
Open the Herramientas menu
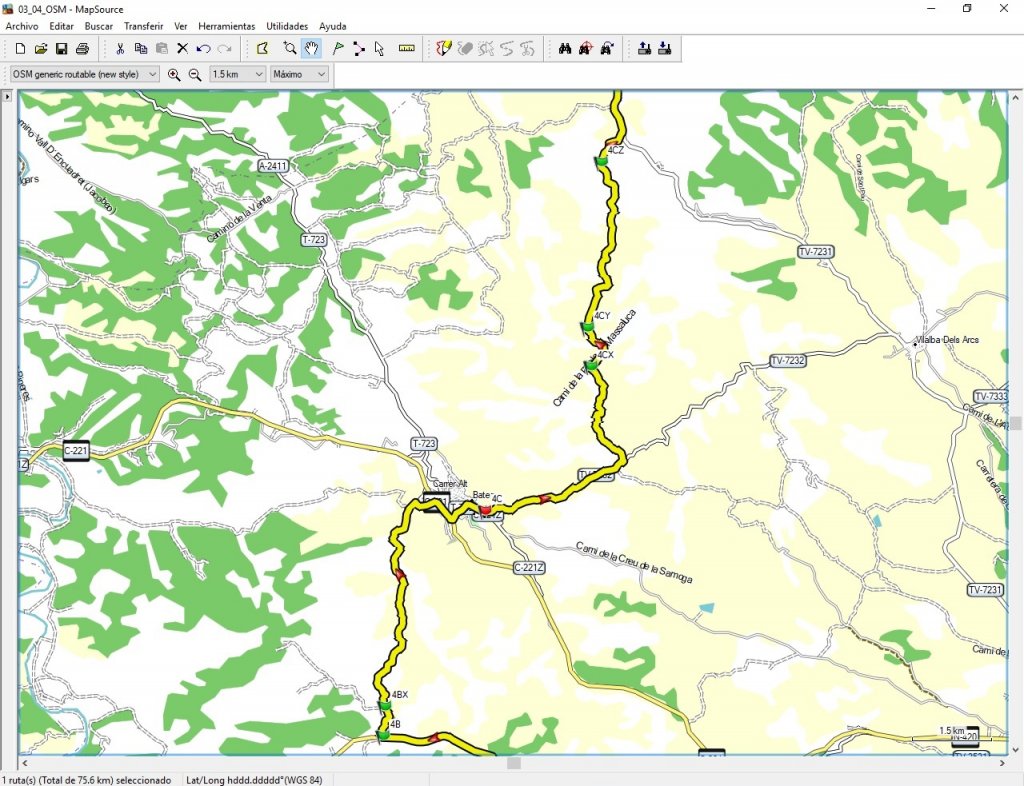226,26
